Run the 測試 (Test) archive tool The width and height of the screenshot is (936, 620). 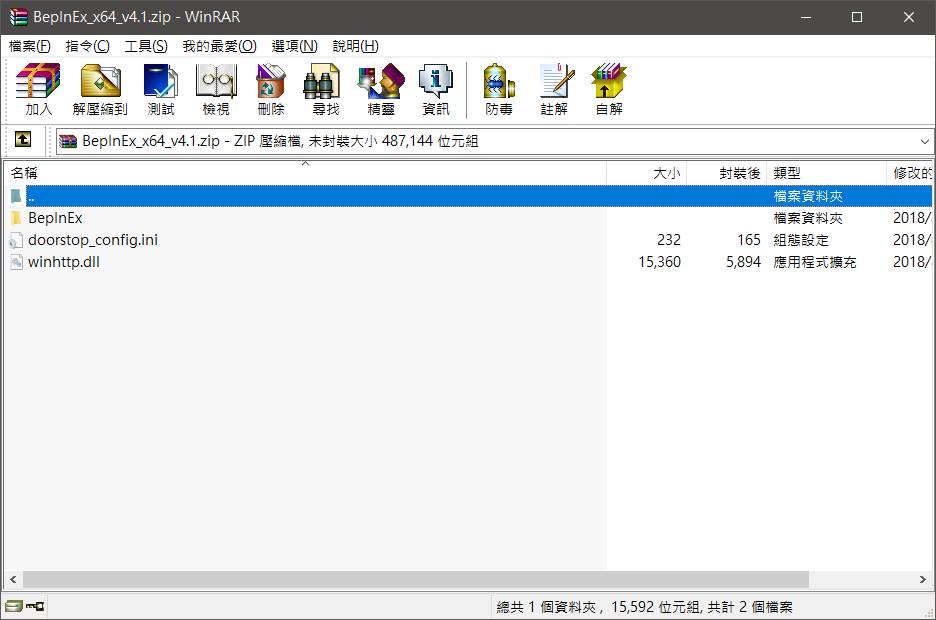(x=160, y=89)
